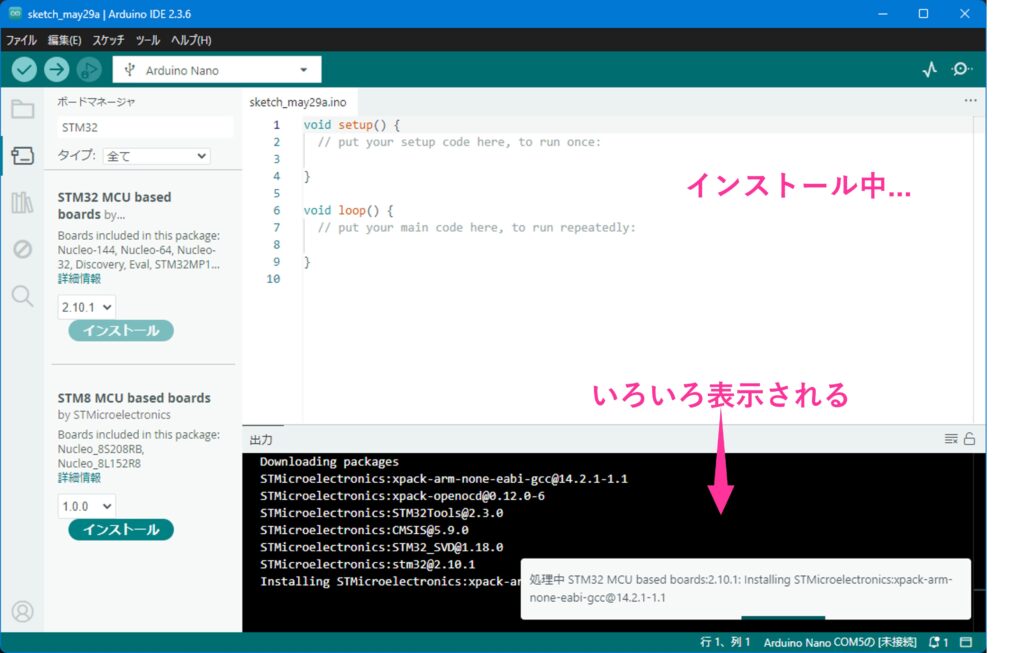Click the by STMicroelectronics author text
1024x653 pixels.
point(114,415)
